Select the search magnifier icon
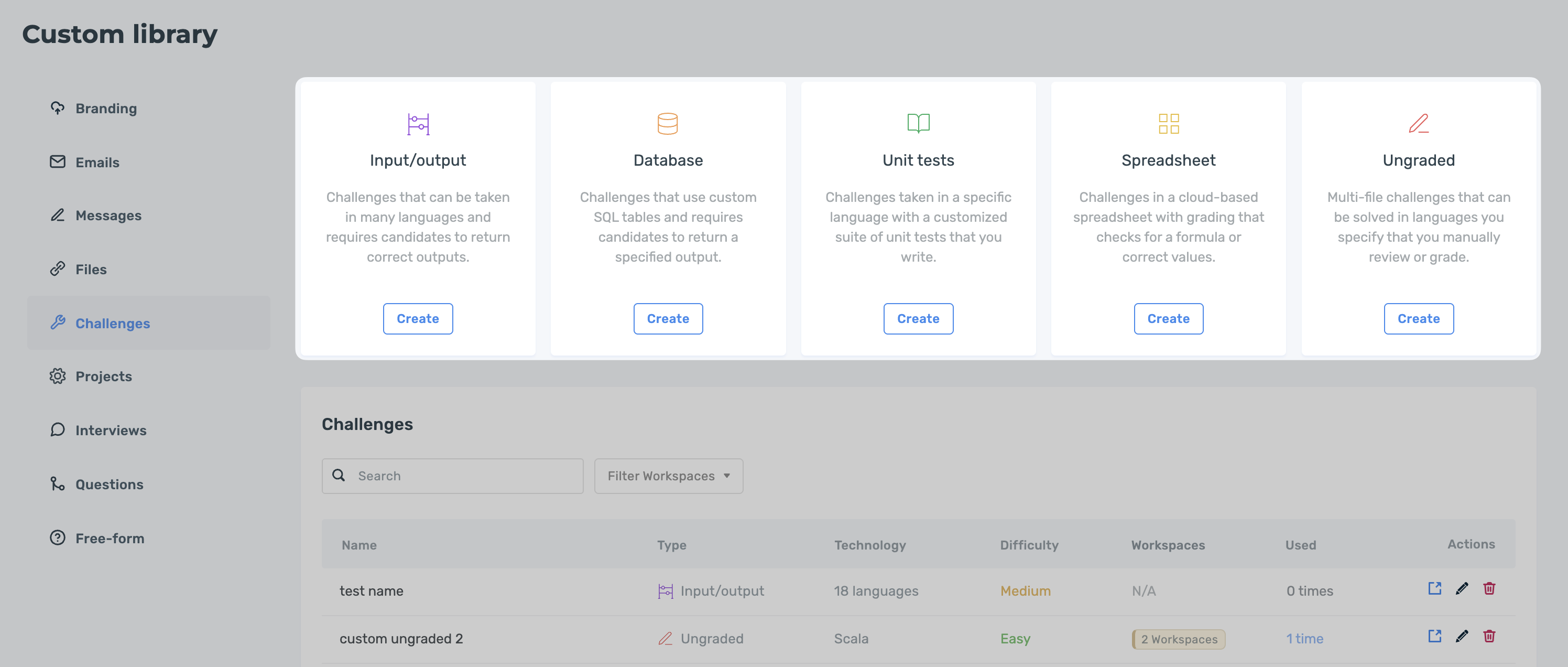The width and height of the screenshot is (1568, 667). (x=339, y=475)
